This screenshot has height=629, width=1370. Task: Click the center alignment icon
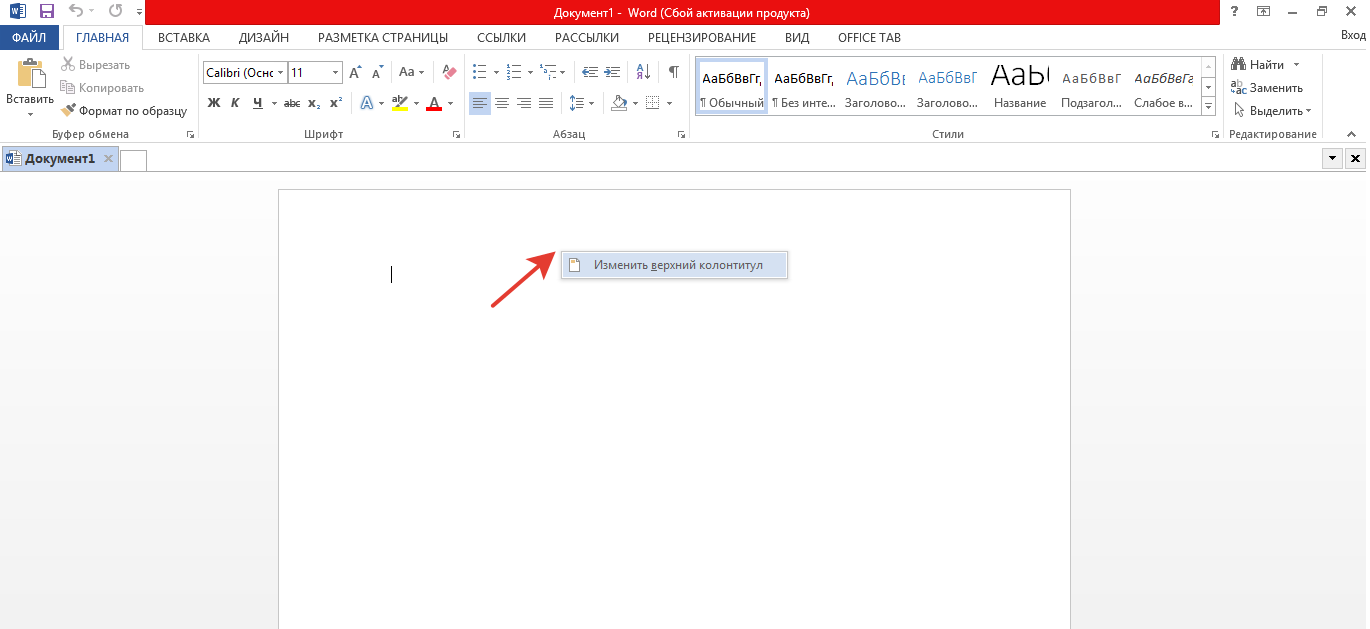click(502, 103)
